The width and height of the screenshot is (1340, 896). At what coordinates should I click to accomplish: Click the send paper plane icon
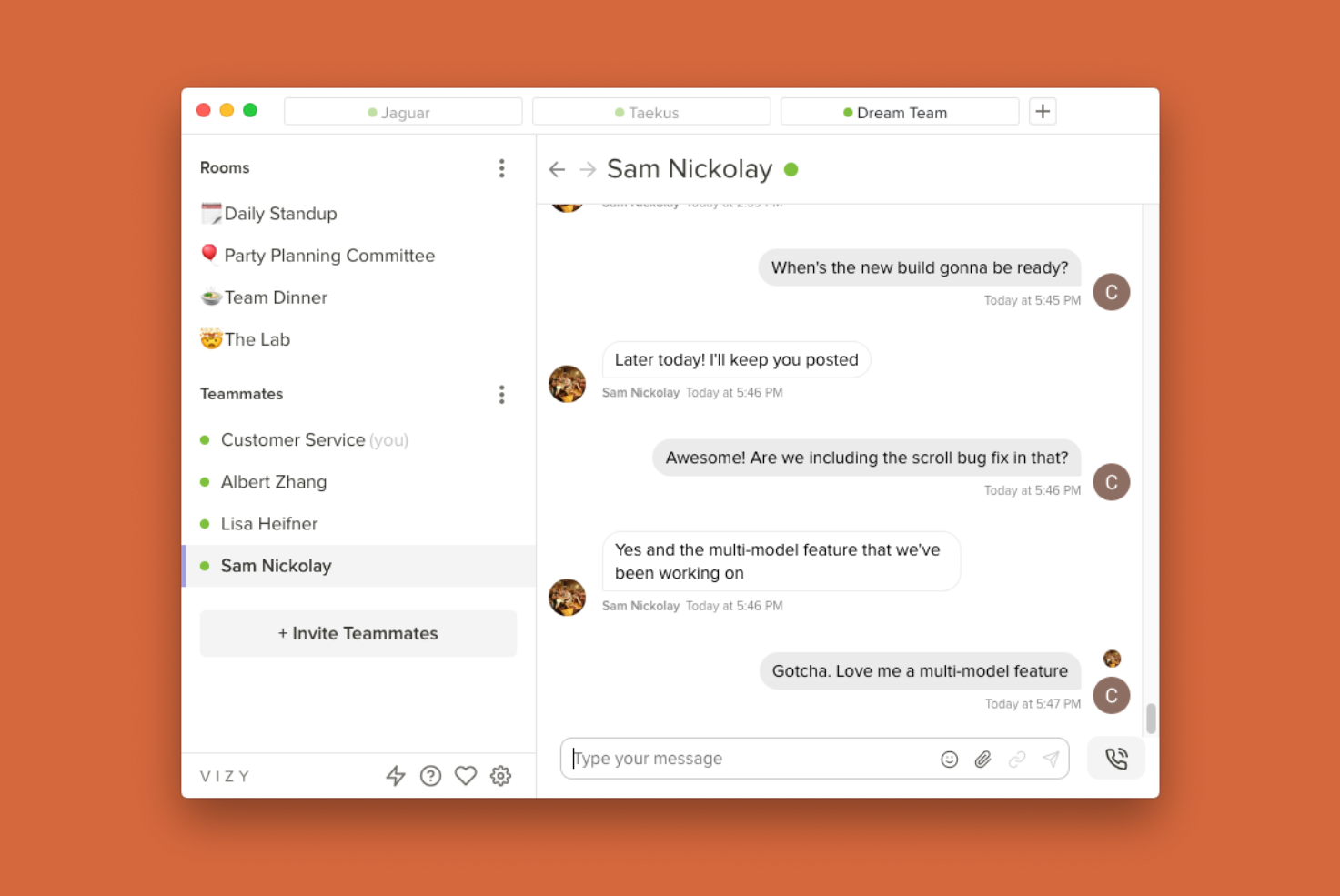tap(1051, 760)
